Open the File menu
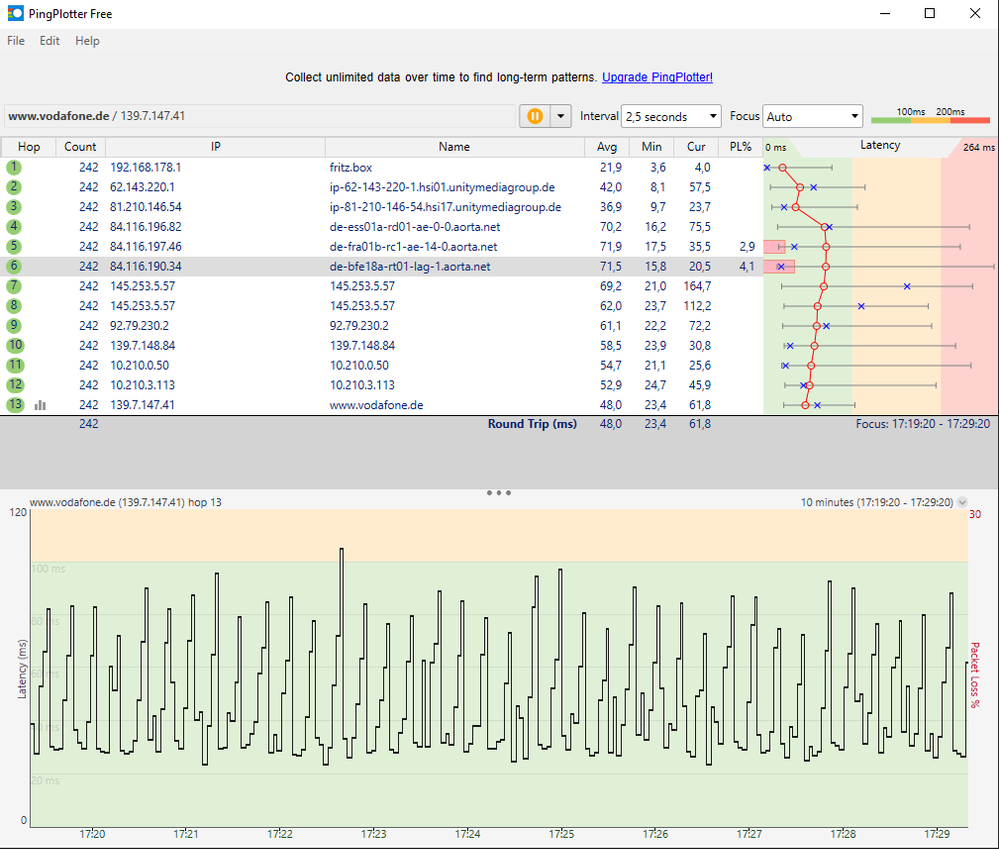 click(x=16, y=41)
